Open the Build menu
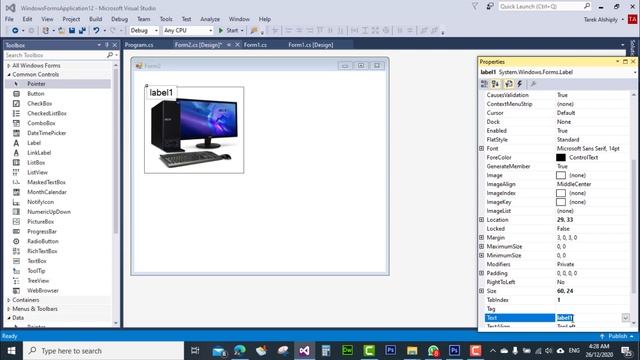 [96, 19]
